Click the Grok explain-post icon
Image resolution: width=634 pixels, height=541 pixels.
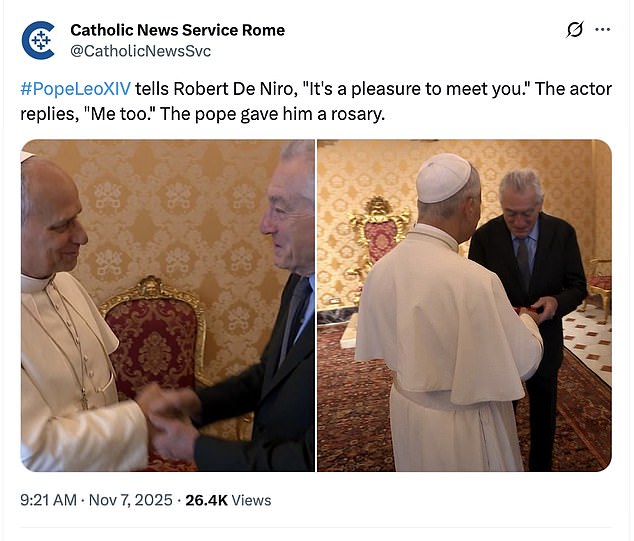click(x=574, y=30)
